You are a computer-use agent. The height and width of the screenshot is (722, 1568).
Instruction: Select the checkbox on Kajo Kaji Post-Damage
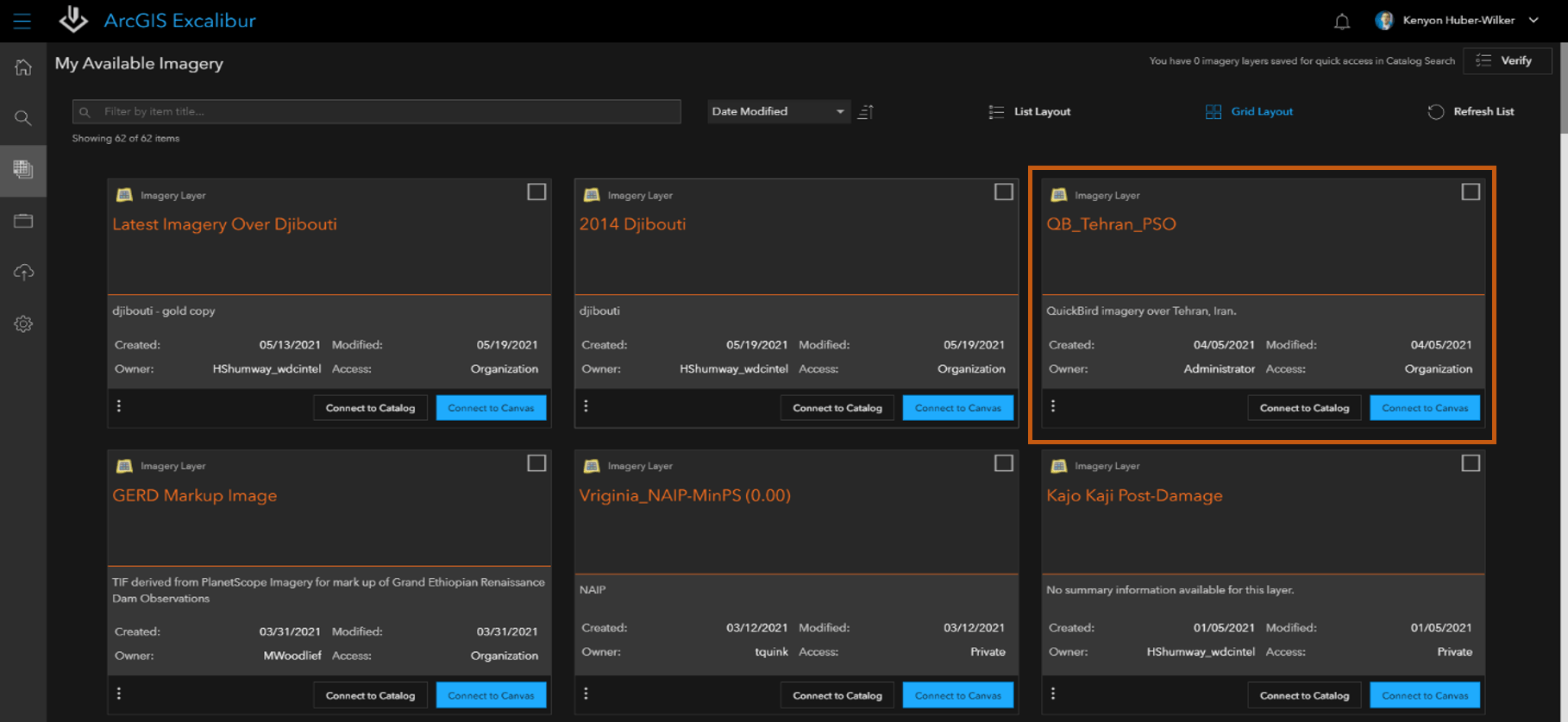pyautogui.click(x=1471, y=463)
